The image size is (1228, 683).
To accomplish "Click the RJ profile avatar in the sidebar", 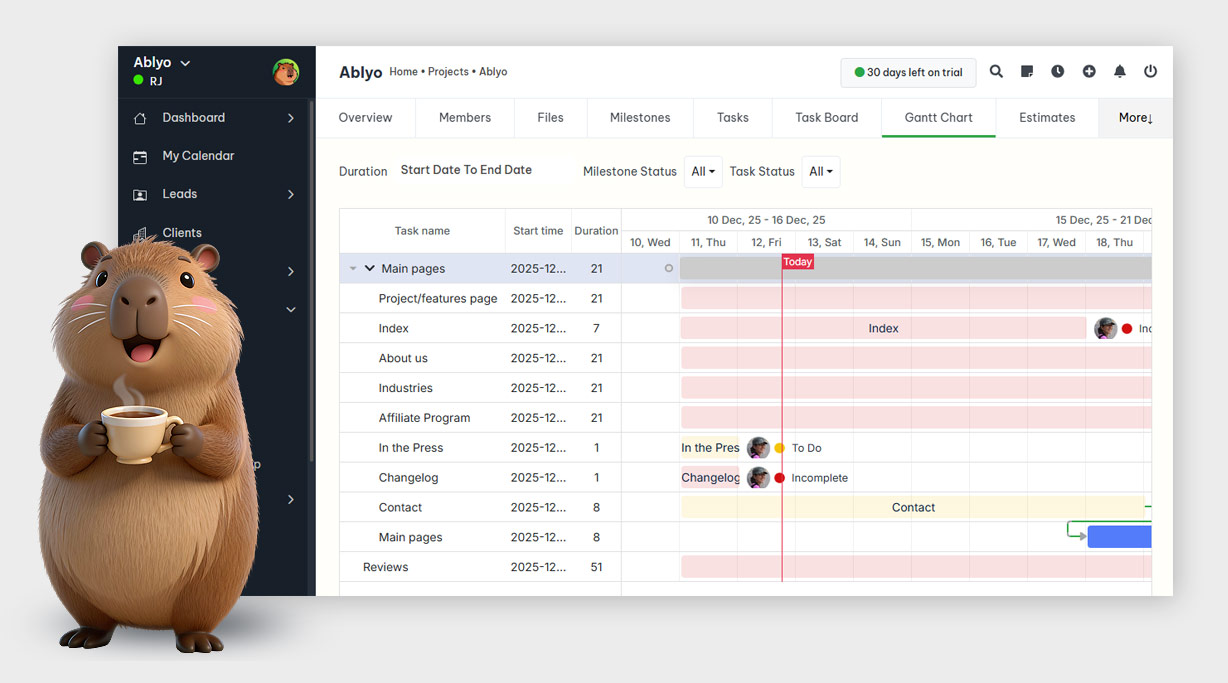I will click(x=286, y=71).
